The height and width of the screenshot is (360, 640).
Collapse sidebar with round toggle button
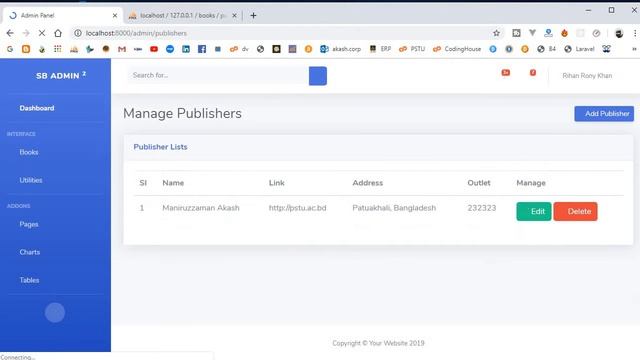[55, 313]
